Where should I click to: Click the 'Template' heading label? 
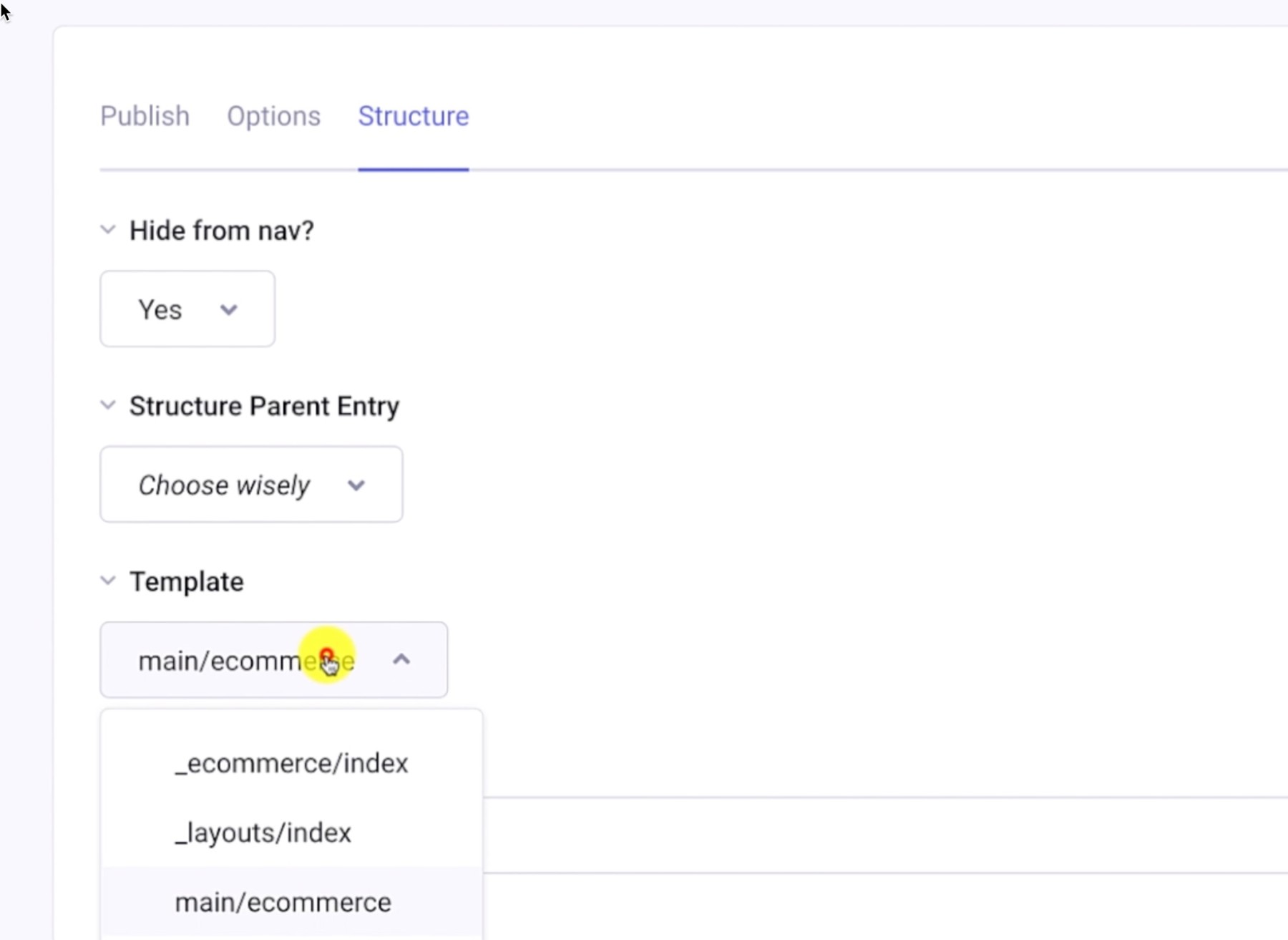tap(187, 581)
